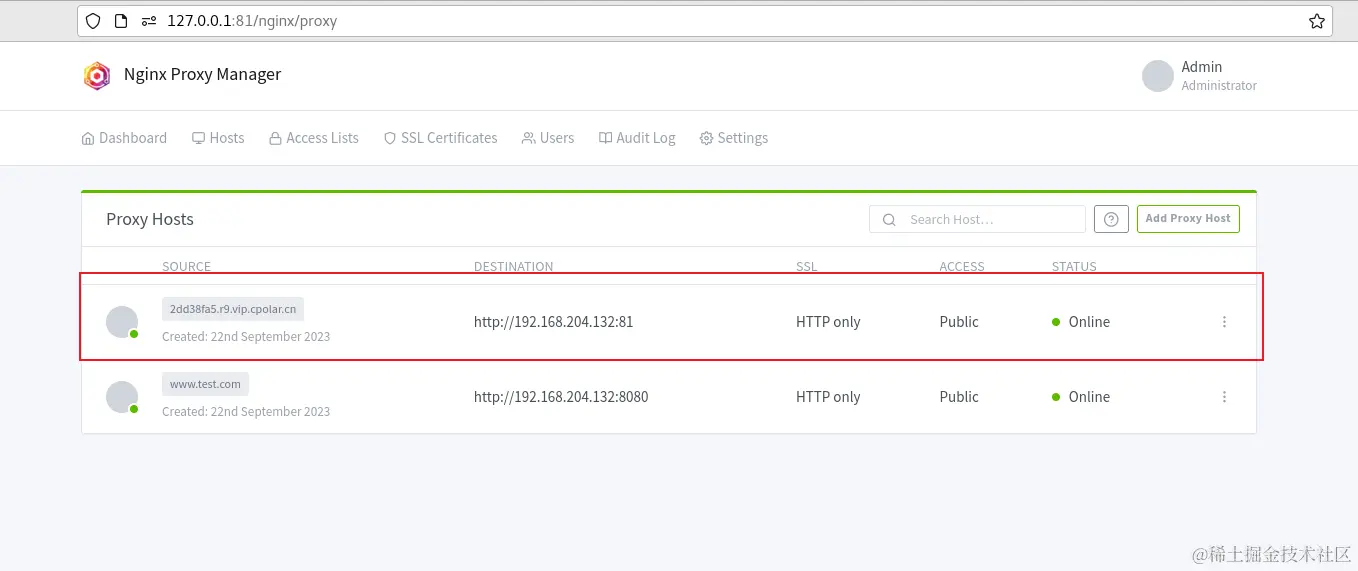Click the help question mark button
This screenshot has height=571, width=1358.
click(1111, 219)
